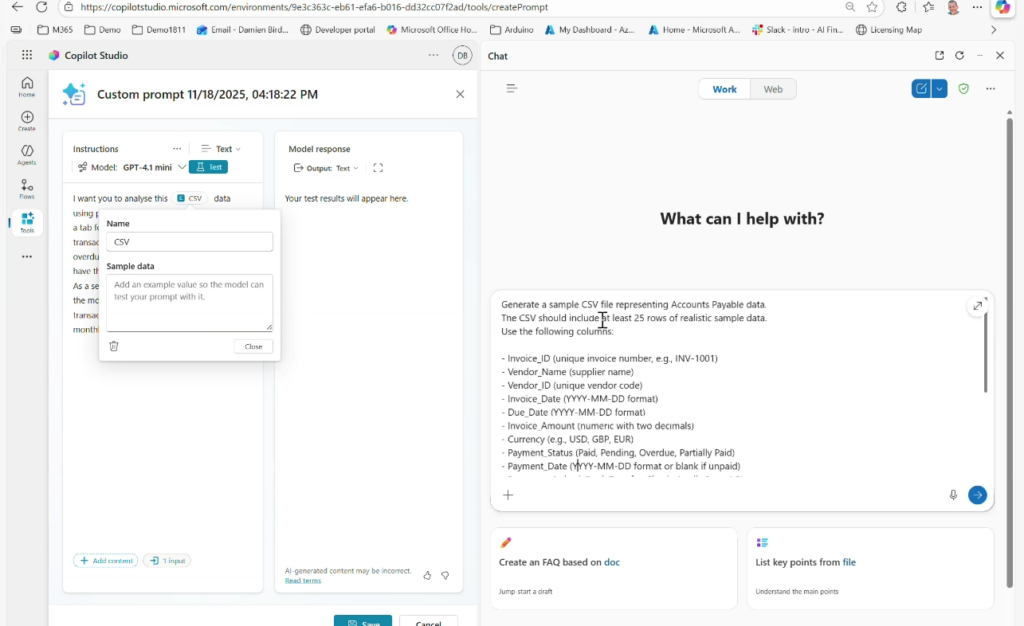Run the prompt with Test button
The height and width of the screenshot is (626, 1024).
[x=208, y=167]
